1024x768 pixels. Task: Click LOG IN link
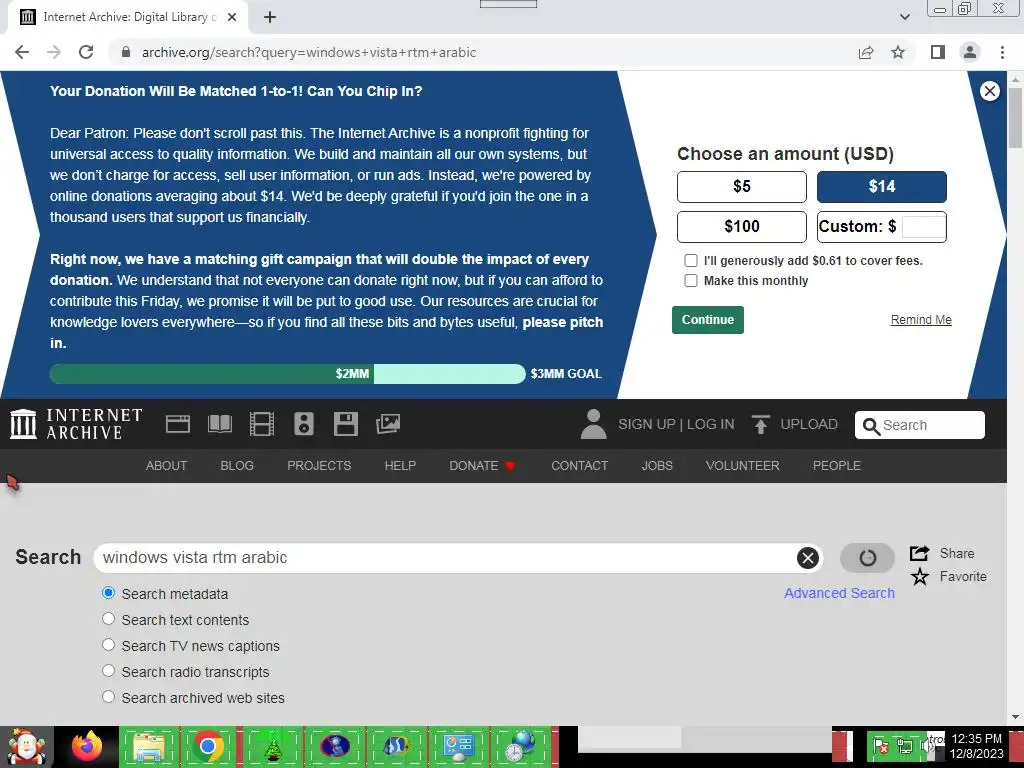tap(711, 424)
